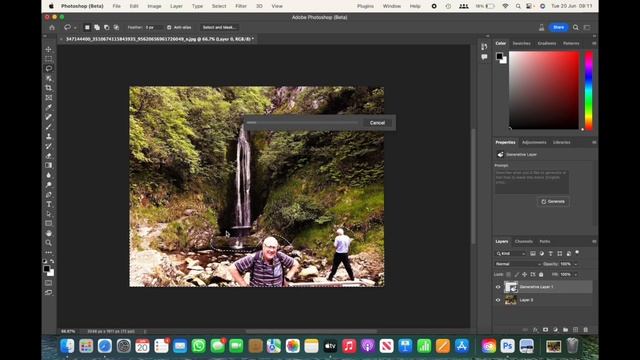The image size is (640, 360).
Task: Open the Comments panel icon
Action: tap(484, 57)
